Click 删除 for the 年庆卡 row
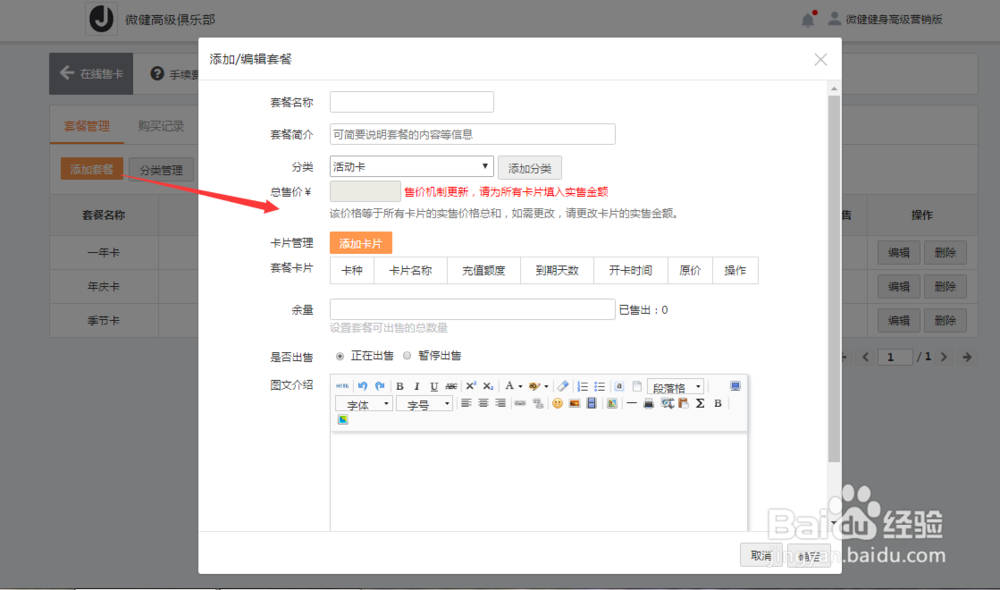The image size is (1000, 590). tap(945, 286)
